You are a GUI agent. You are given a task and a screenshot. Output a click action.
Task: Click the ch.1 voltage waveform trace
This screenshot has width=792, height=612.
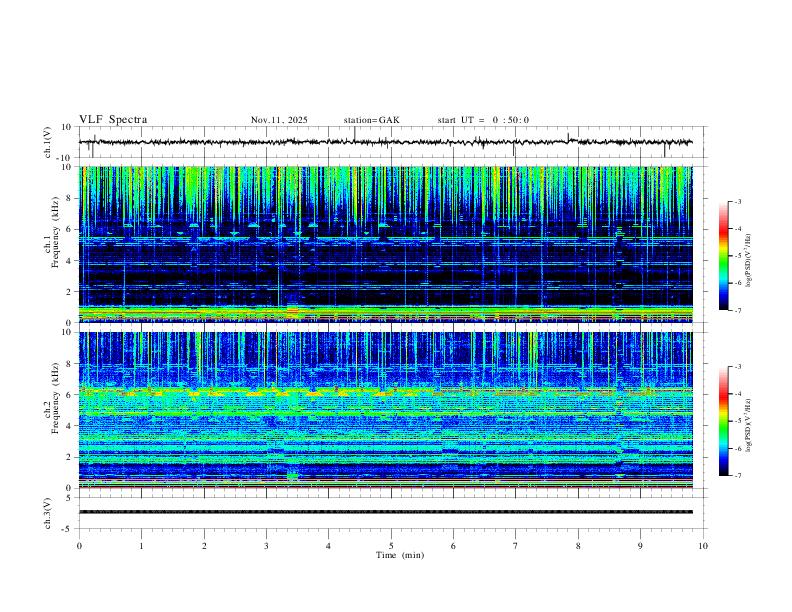385,142
